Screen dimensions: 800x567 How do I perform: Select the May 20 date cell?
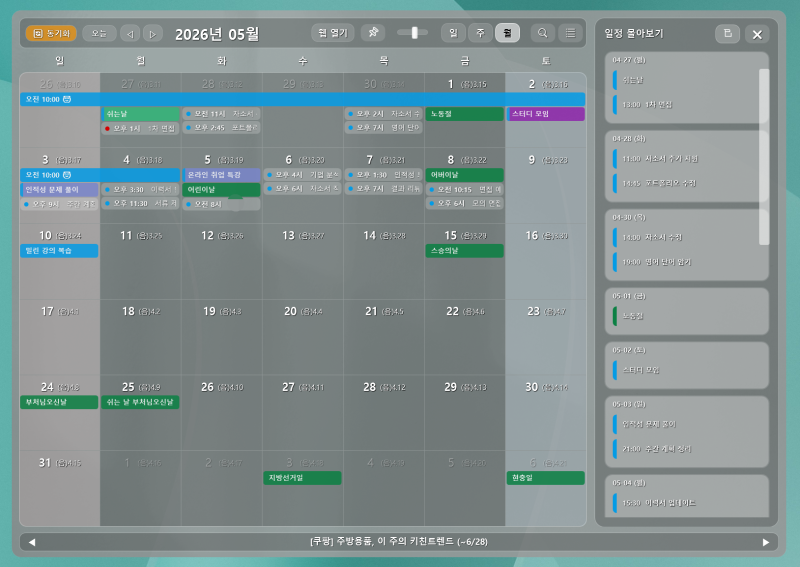303,337
